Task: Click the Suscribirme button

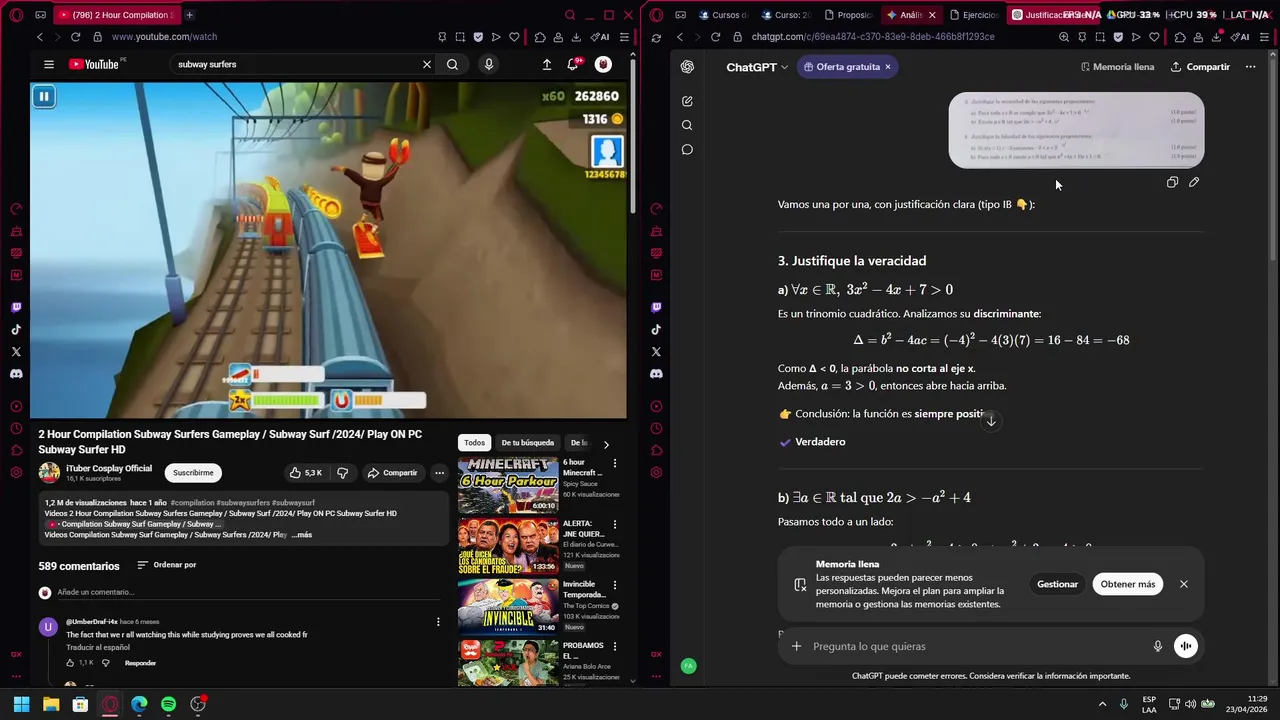Action: pyautogui.click(x=193, y=473)
